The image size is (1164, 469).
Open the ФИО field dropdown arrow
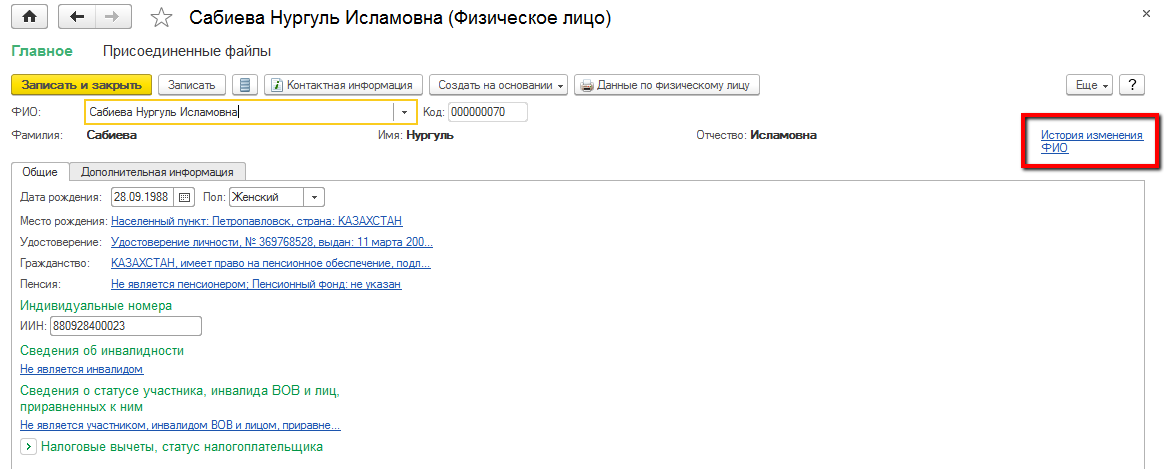click(404, 113)
